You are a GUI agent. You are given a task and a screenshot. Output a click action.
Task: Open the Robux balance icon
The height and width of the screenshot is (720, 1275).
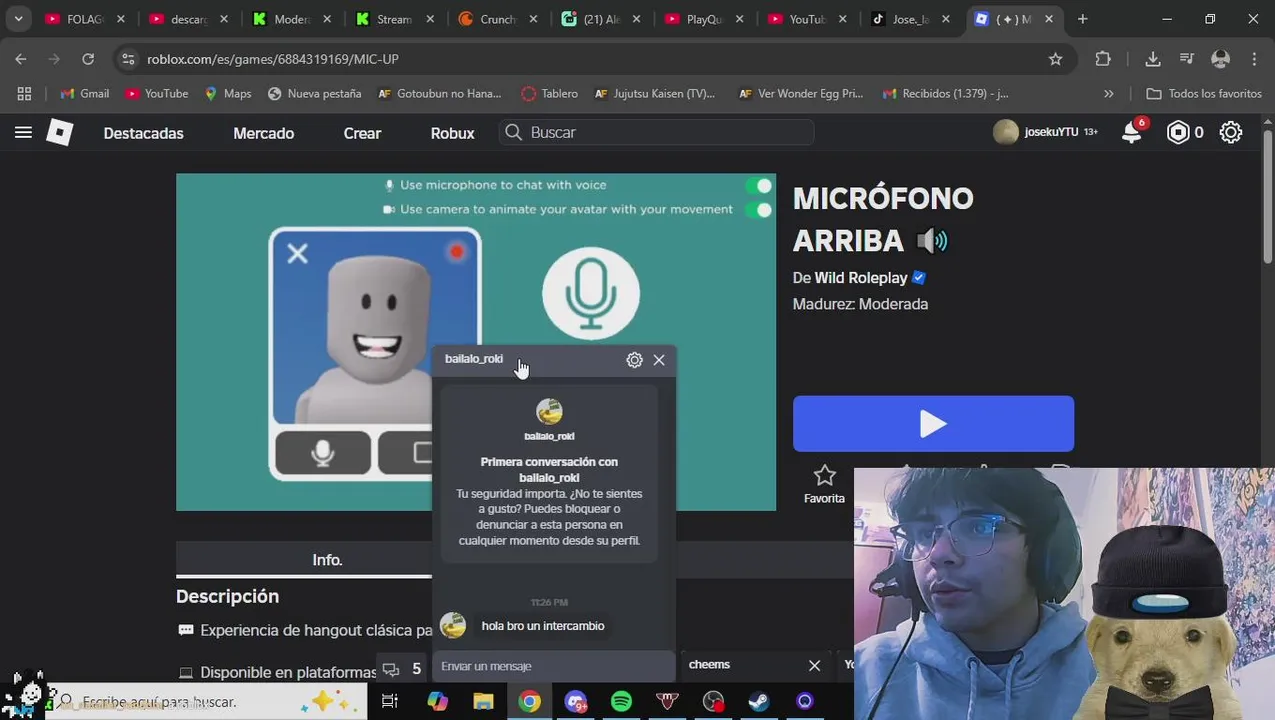tap(1179, 132)
